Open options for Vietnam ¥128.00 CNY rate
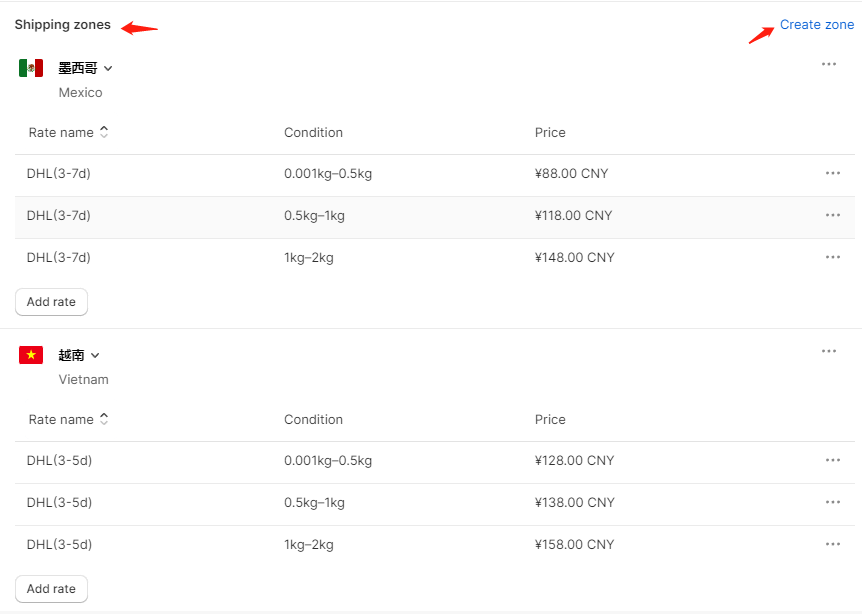862x614 pixels. (833, 460)
